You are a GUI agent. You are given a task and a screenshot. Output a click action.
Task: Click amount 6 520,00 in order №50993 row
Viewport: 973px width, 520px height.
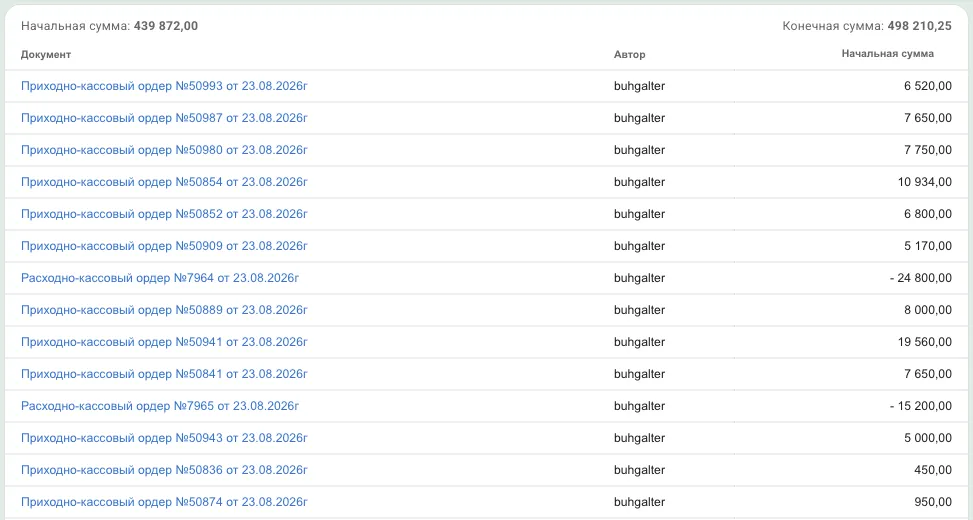click(928, 86)
